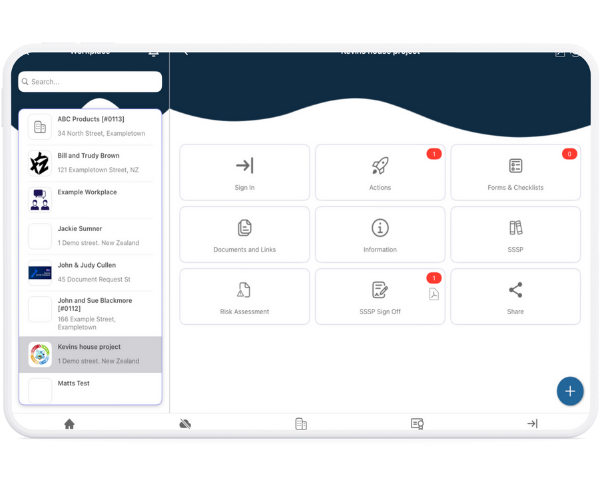Viewport: 600px width, 490px height.
Task: Open the Sign In tile
Action: pyautogui.click(x=245, y=173)
